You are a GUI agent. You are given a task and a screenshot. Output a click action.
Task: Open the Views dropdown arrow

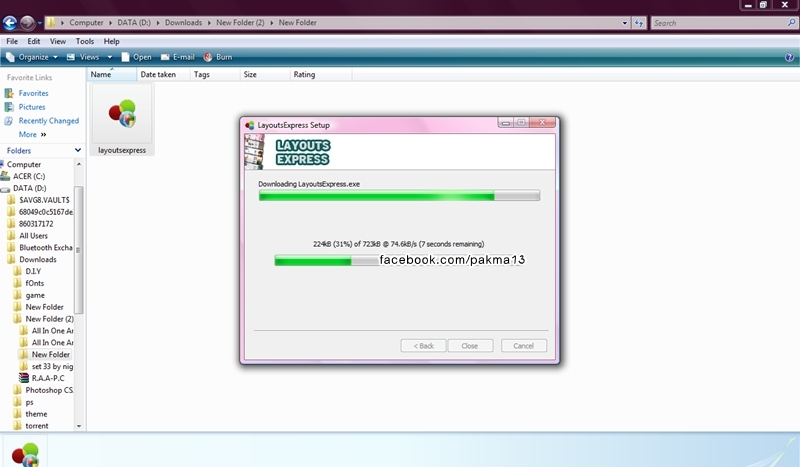coord(110,57)
